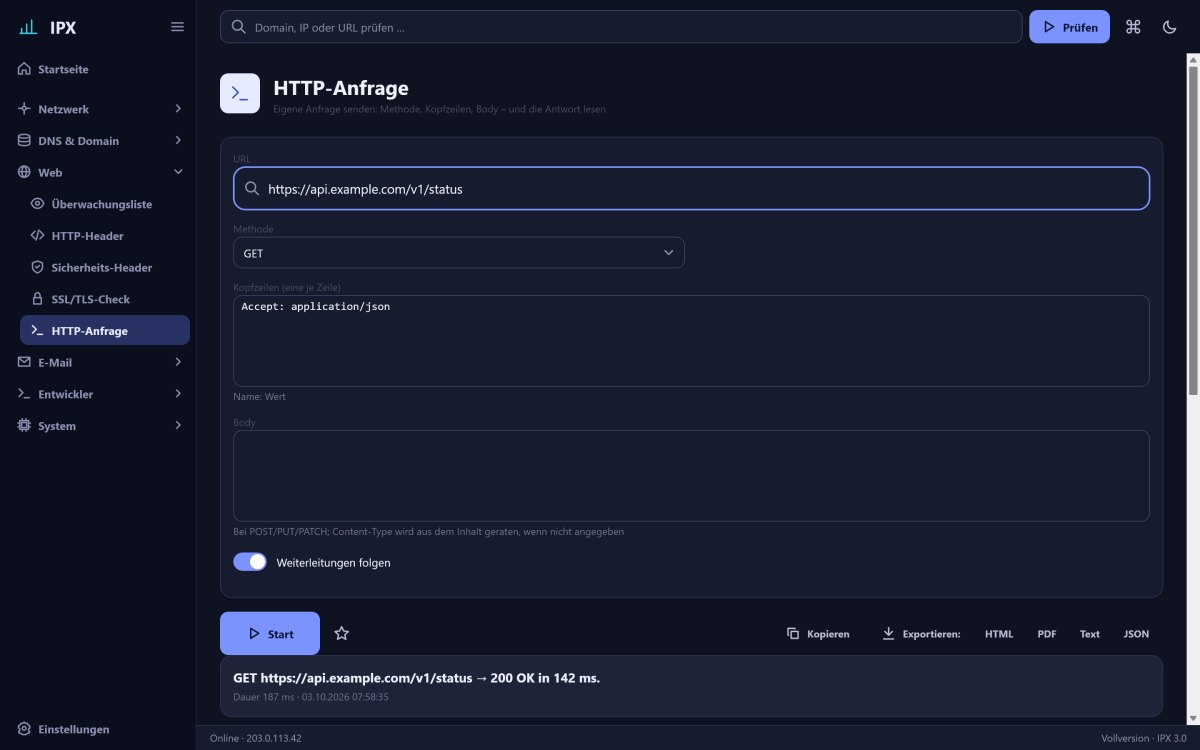Viewport: 1200px width, 750px height.
Task: Export result as PDF
Action: click(x=1047, y=634)
